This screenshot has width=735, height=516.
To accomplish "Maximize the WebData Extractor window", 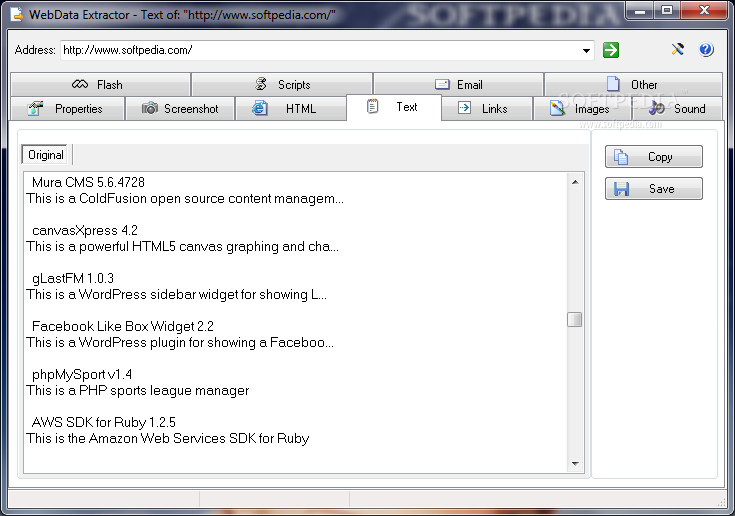I will (x=667, y=10).
